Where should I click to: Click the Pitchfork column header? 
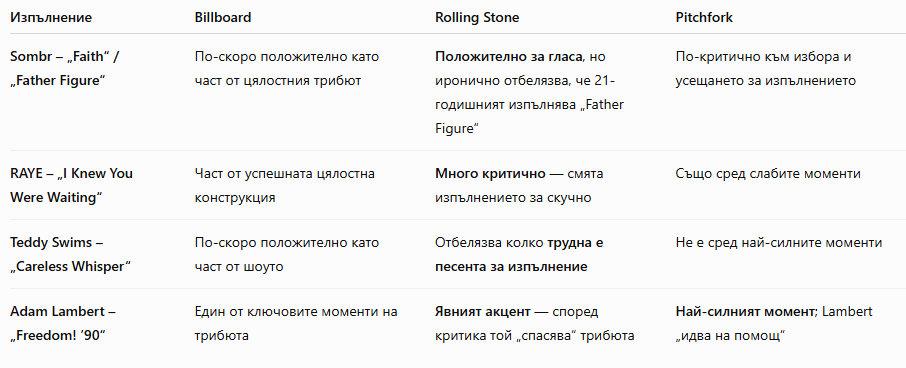pyautogui.click(x=704, y=17)
